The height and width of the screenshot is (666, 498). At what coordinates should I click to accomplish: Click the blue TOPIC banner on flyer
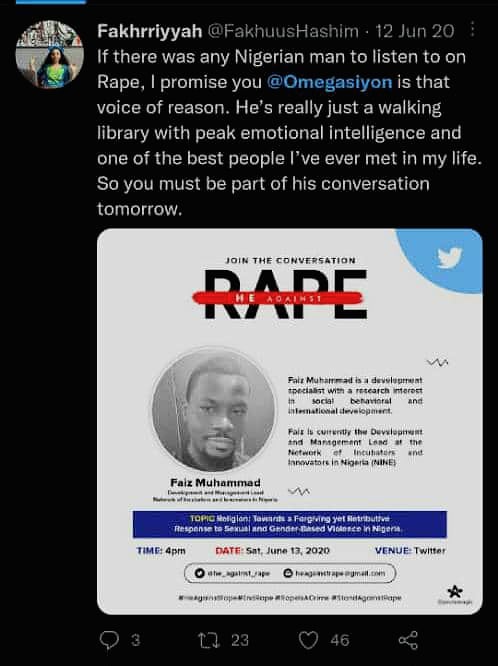pyautogui.click(x=290, y=524)
